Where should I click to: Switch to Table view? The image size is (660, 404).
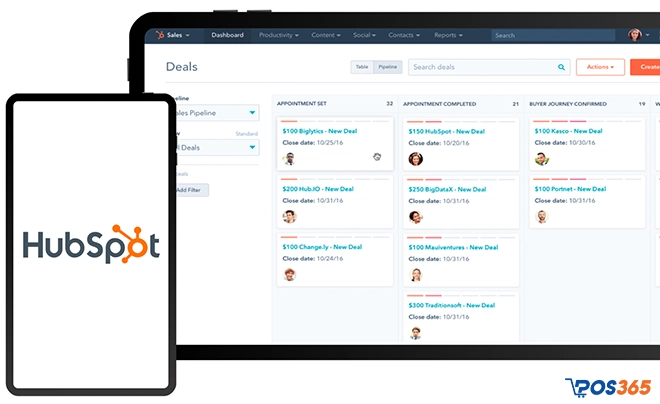click(362, 67)
